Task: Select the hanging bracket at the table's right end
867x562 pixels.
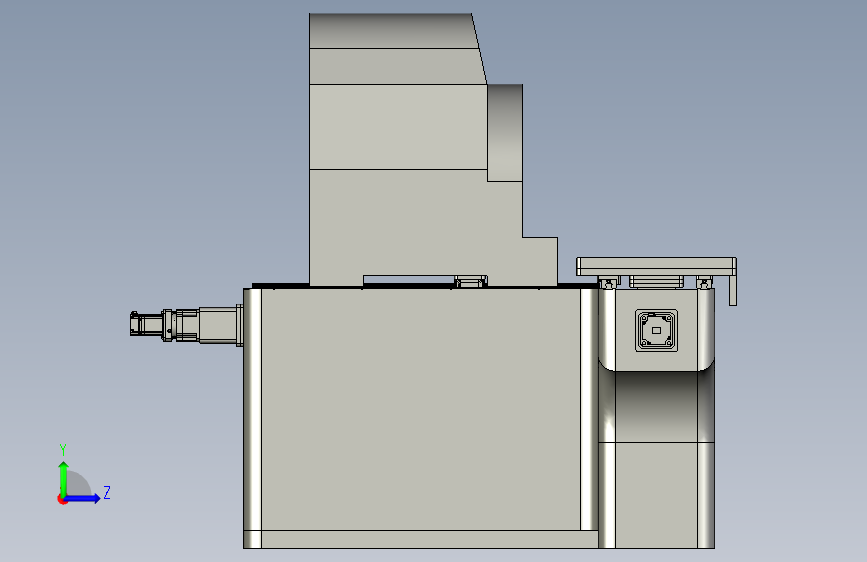Action: 733,290
